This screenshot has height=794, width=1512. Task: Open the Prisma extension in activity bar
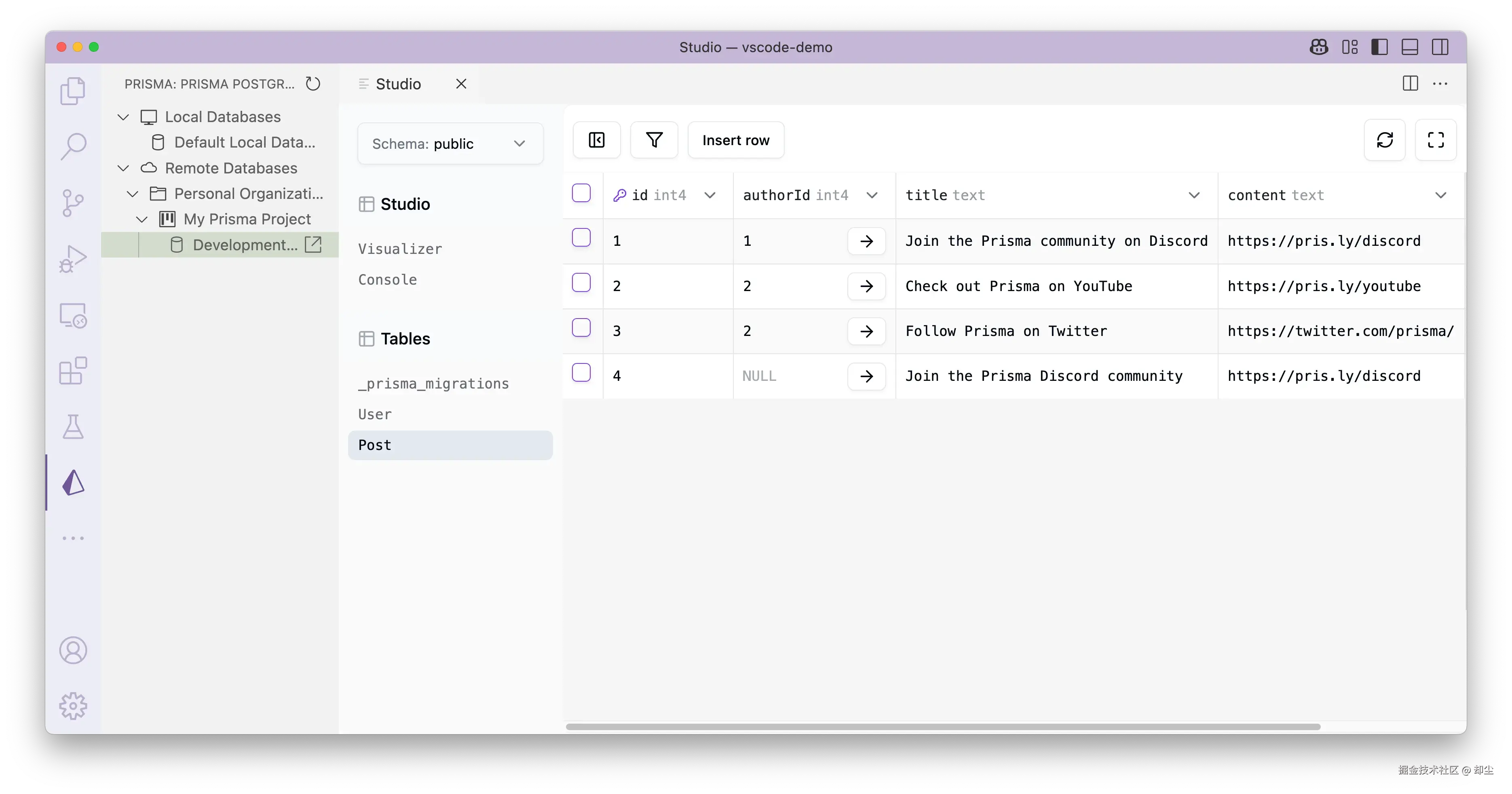tap(73, 482)
